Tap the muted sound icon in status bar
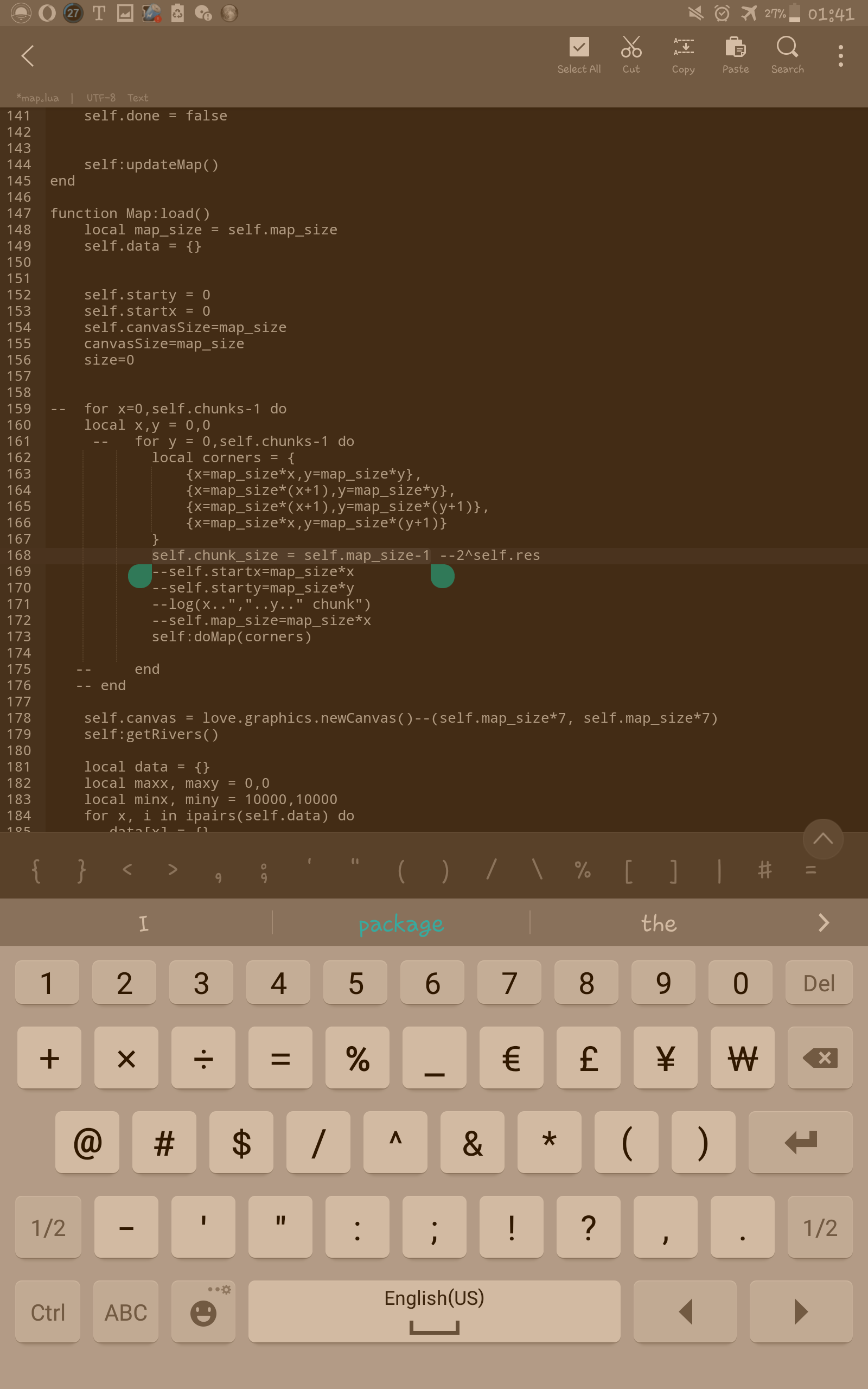The height and width of the screenshot is (1389, 868). [696, 12]
